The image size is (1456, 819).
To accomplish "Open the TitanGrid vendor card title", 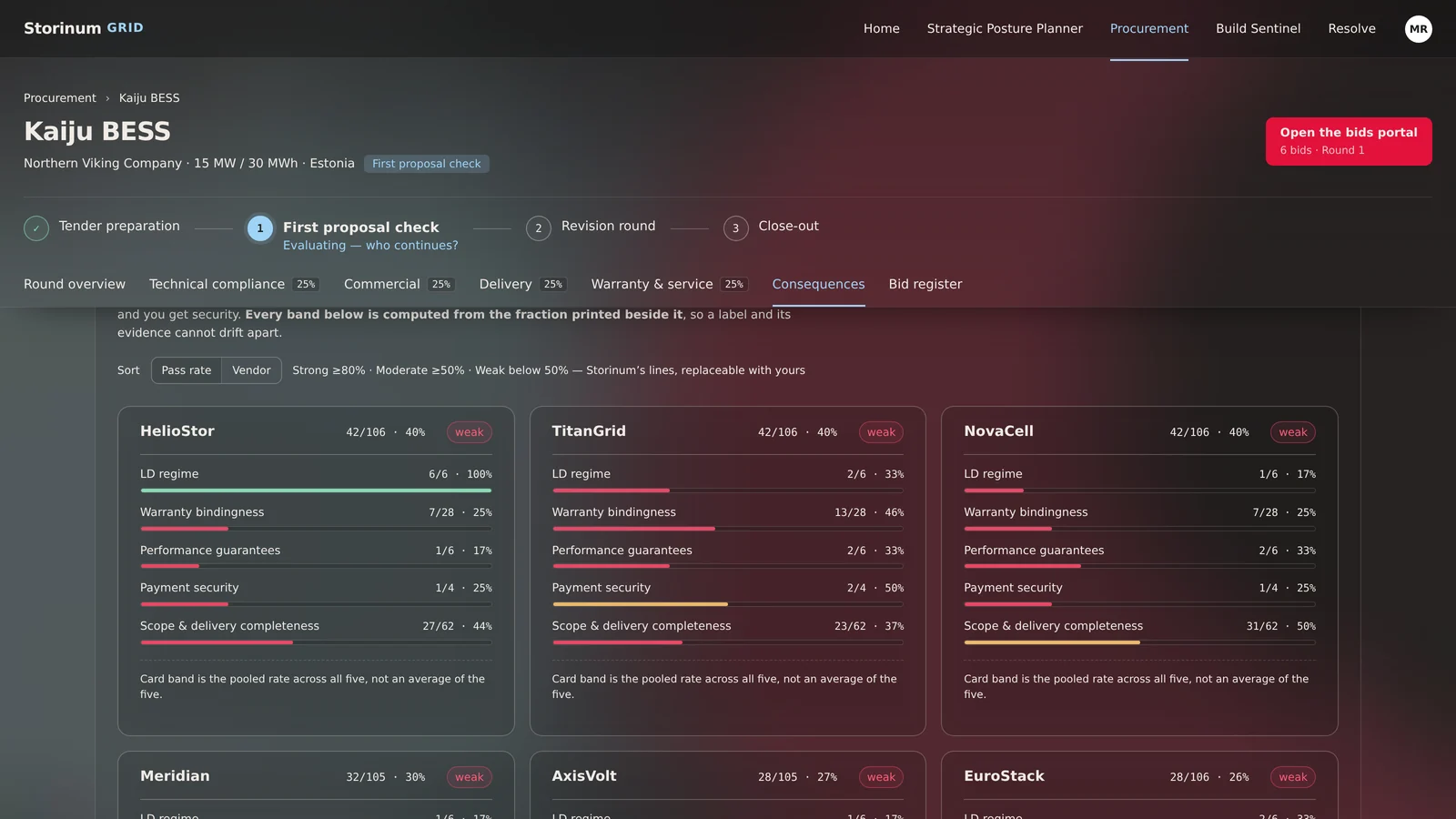I will pyautogui.click(x=589, y=431).
